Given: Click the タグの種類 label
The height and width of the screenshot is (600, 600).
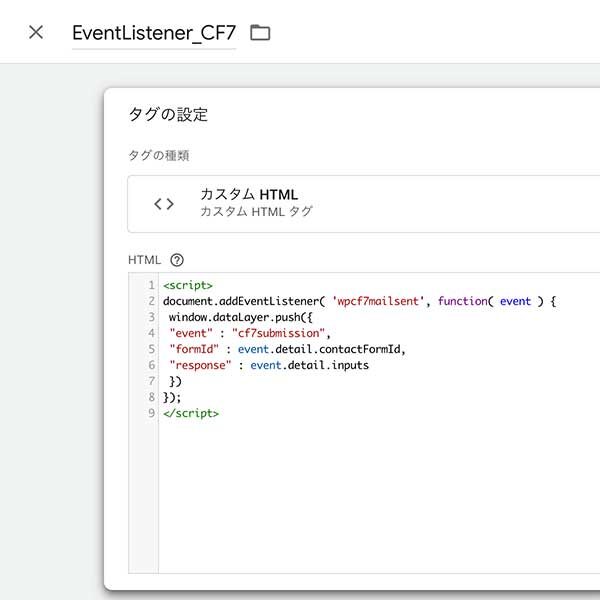Looking at the screenshot, I should tap(159, 155).
